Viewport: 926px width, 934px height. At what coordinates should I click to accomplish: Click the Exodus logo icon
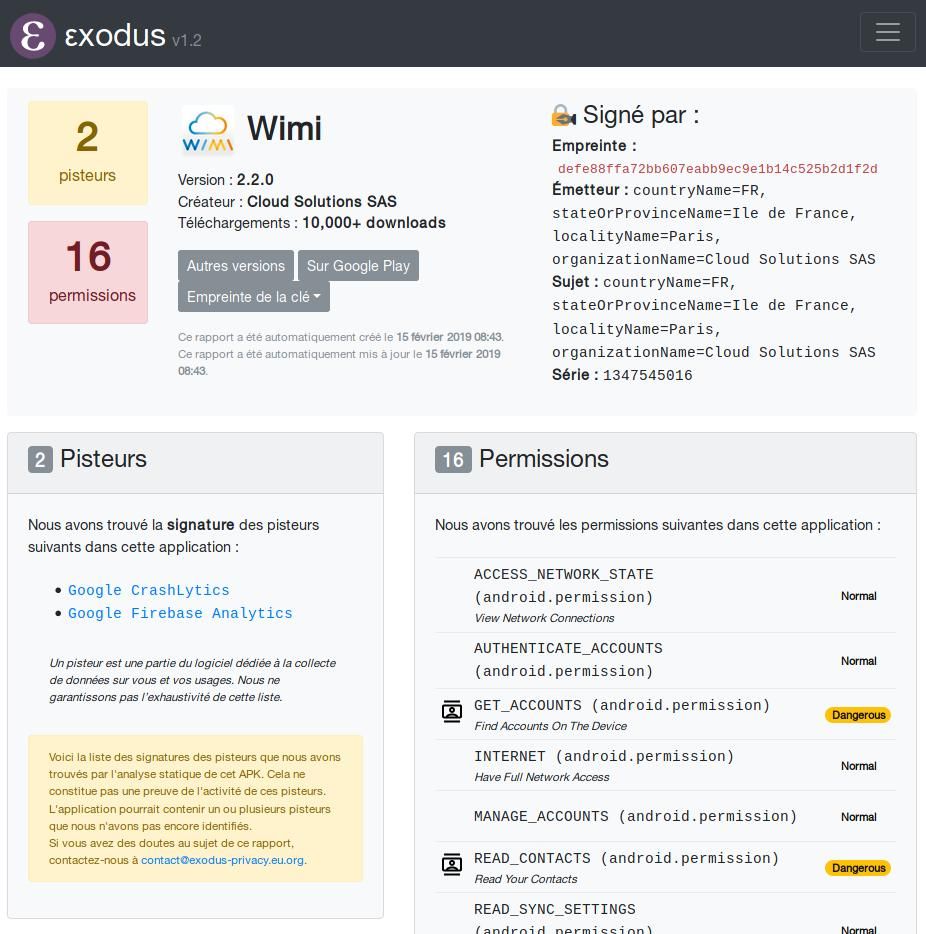[32, 35]
